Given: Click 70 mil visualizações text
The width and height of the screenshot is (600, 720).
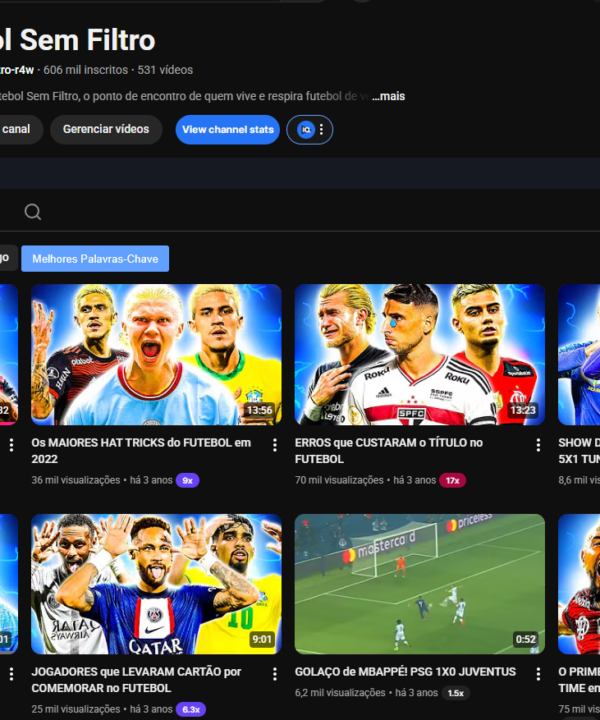Looking at the screenshot, I should coord(339,480).
